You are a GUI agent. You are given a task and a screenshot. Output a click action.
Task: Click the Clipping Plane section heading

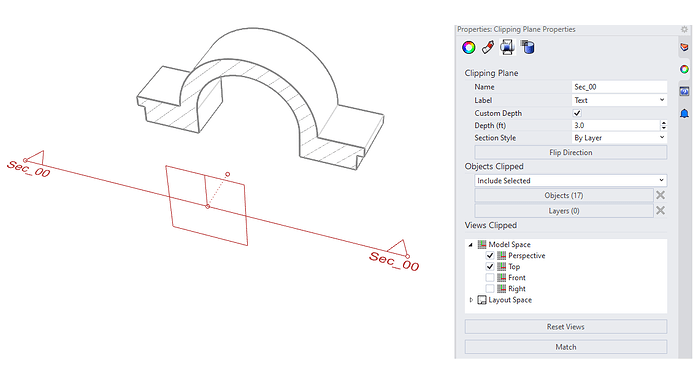[x=491, y=73]
